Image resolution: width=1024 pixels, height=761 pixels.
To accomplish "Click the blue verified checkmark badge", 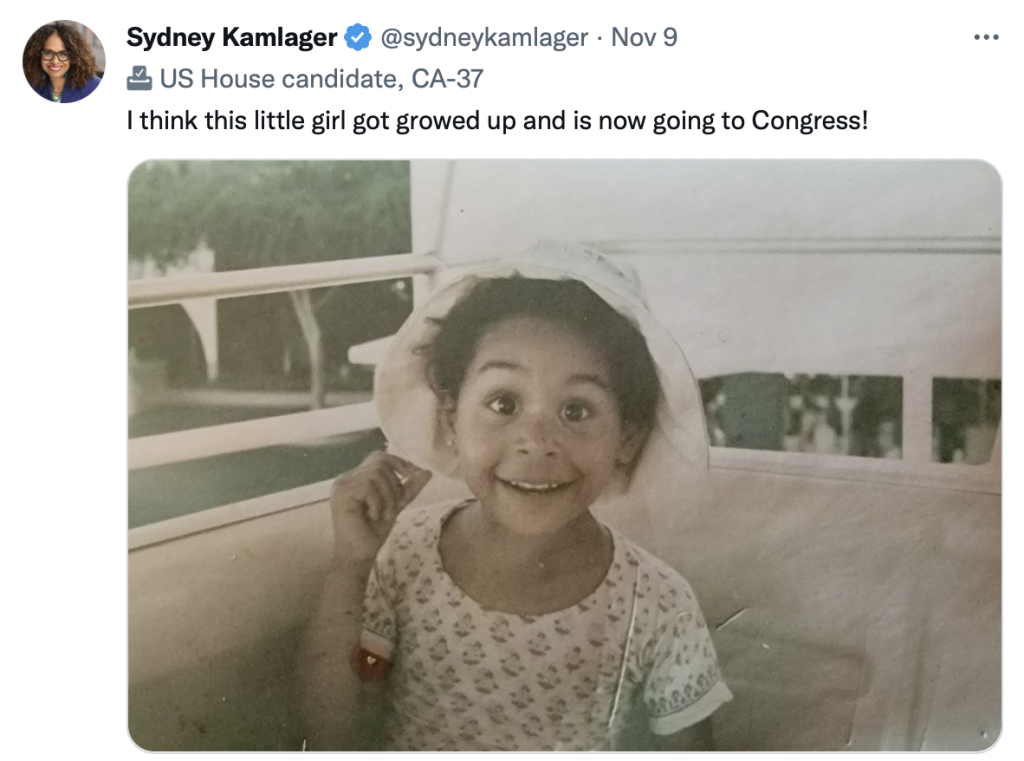I will point(357,38).
